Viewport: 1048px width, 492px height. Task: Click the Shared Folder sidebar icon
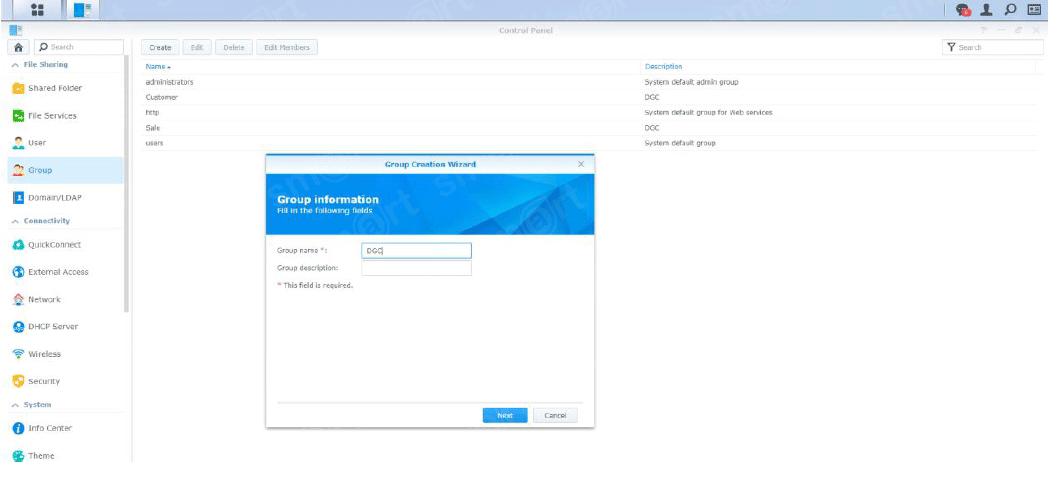(19, 88)
